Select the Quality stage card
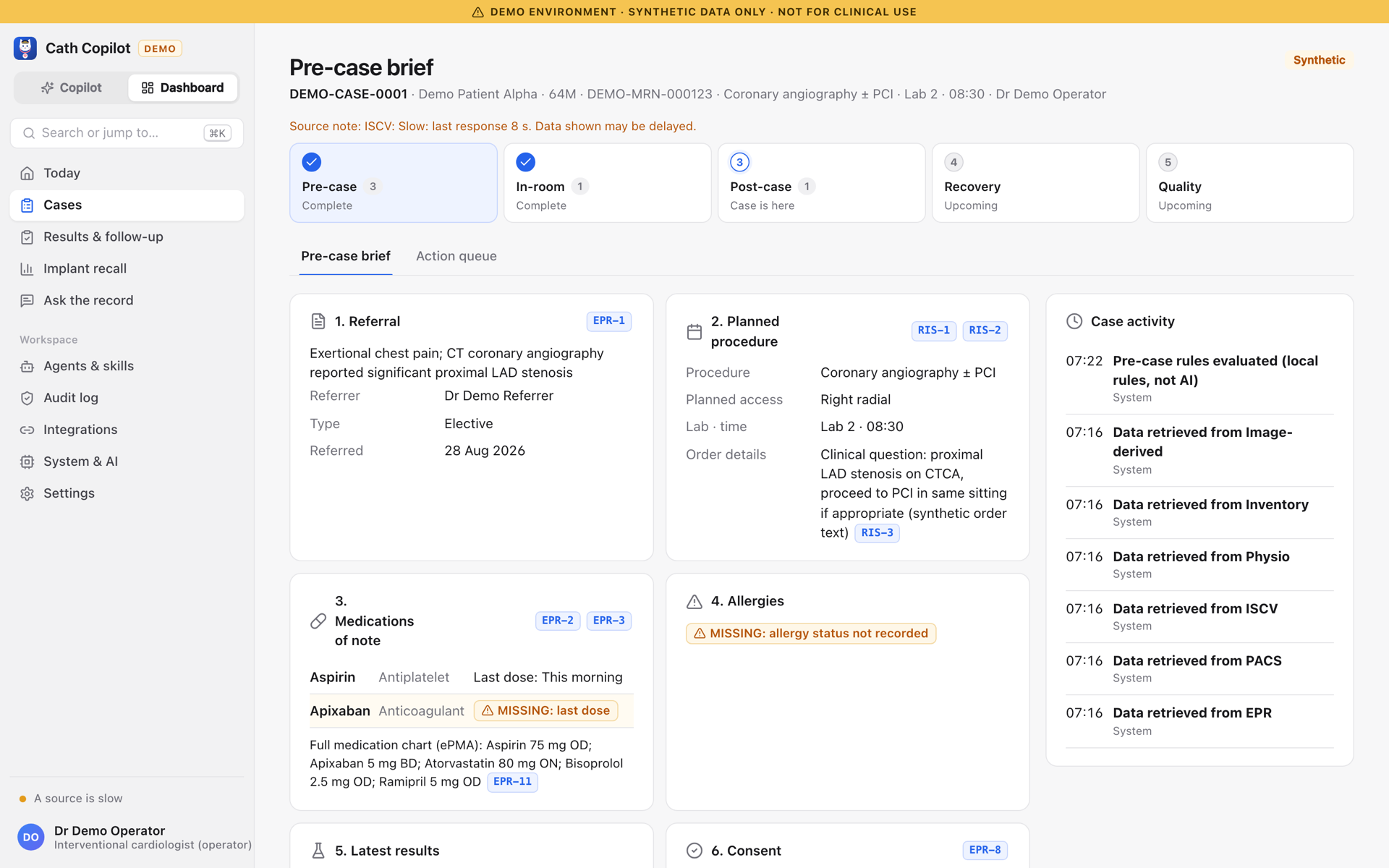1389x868 pixels. coord(1250,182)
